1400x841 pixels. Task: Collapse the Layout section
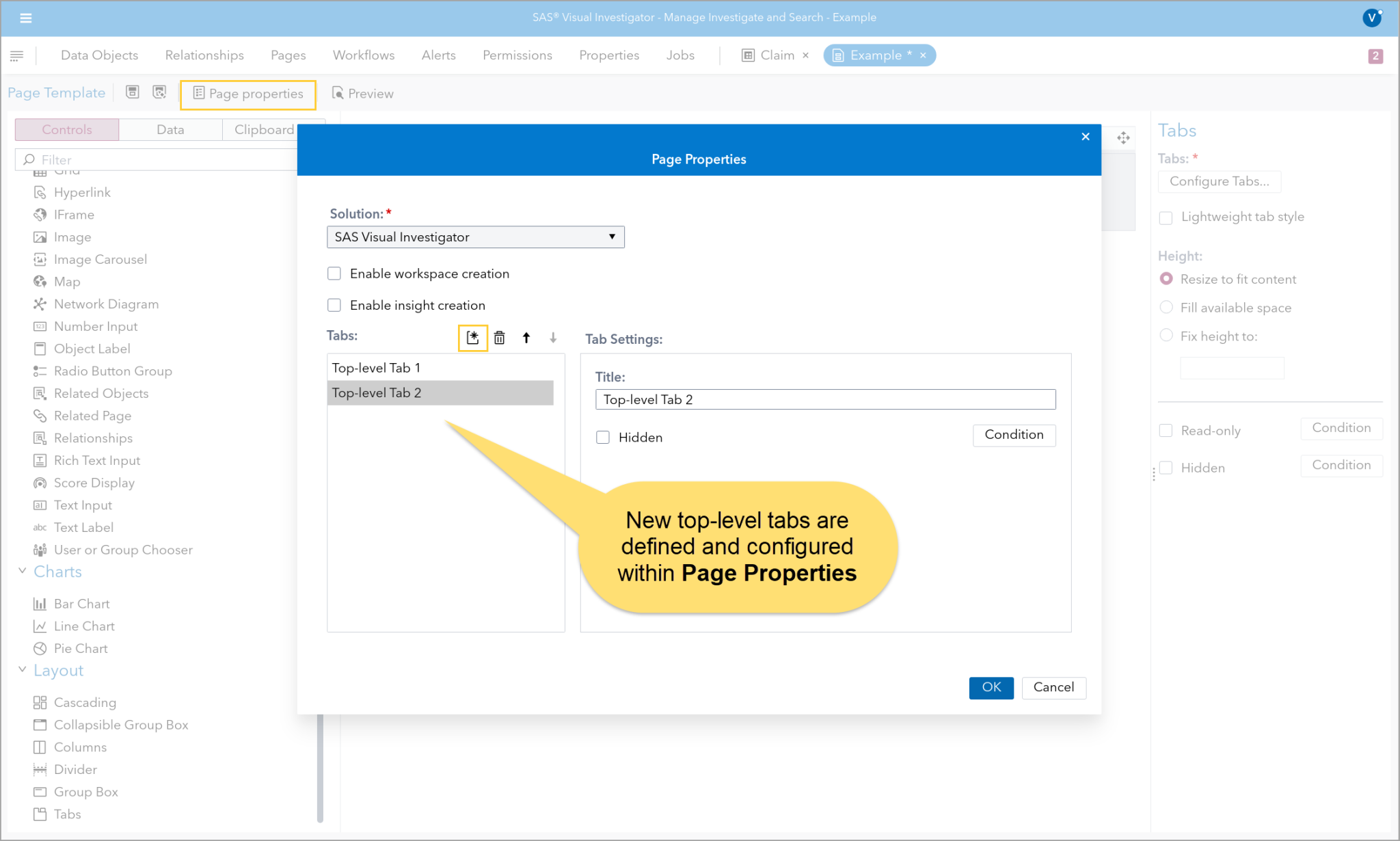pos(23,670)
